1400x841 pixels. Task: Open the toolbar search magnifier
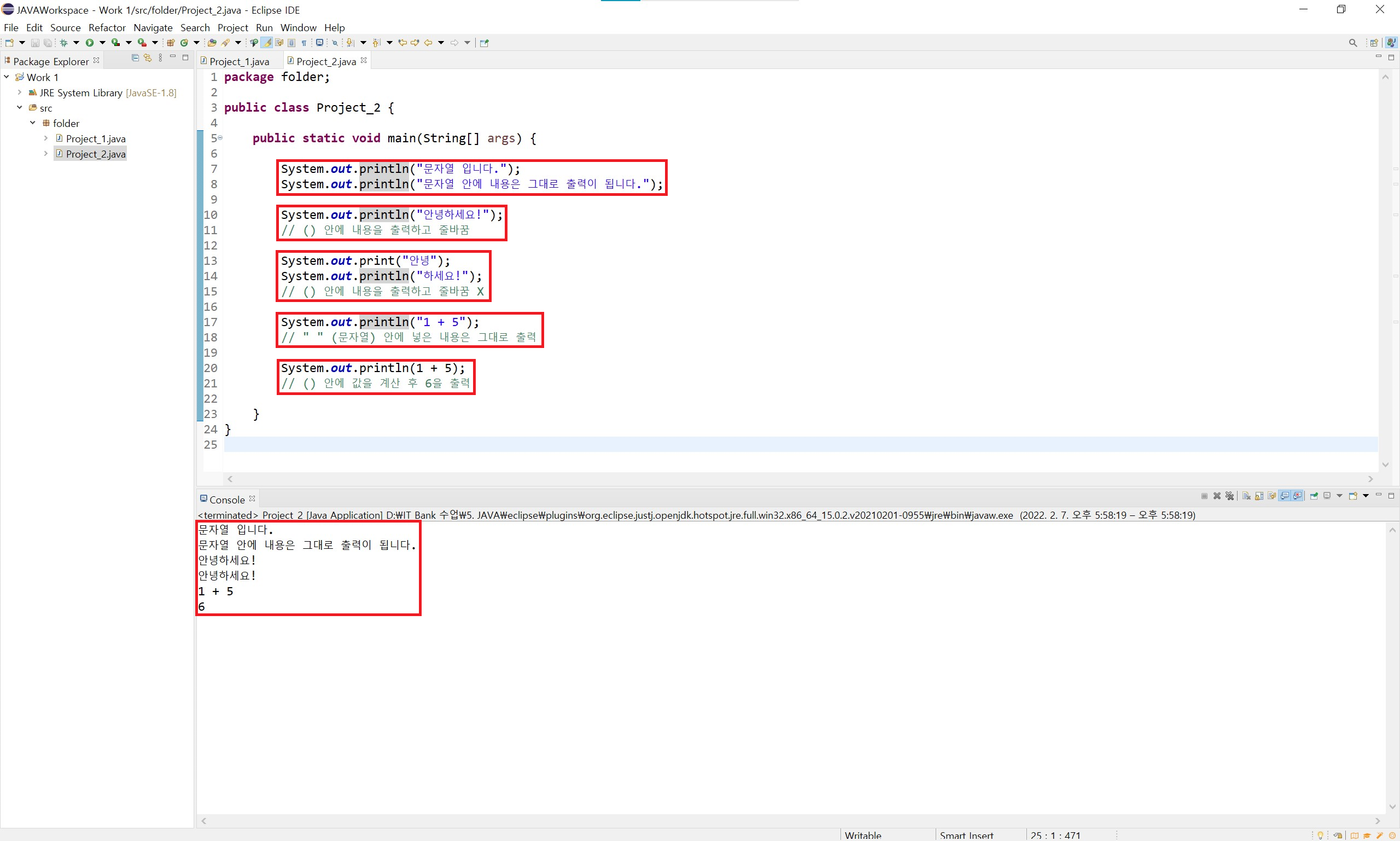pyautogui.click(x=1353, y=43)
